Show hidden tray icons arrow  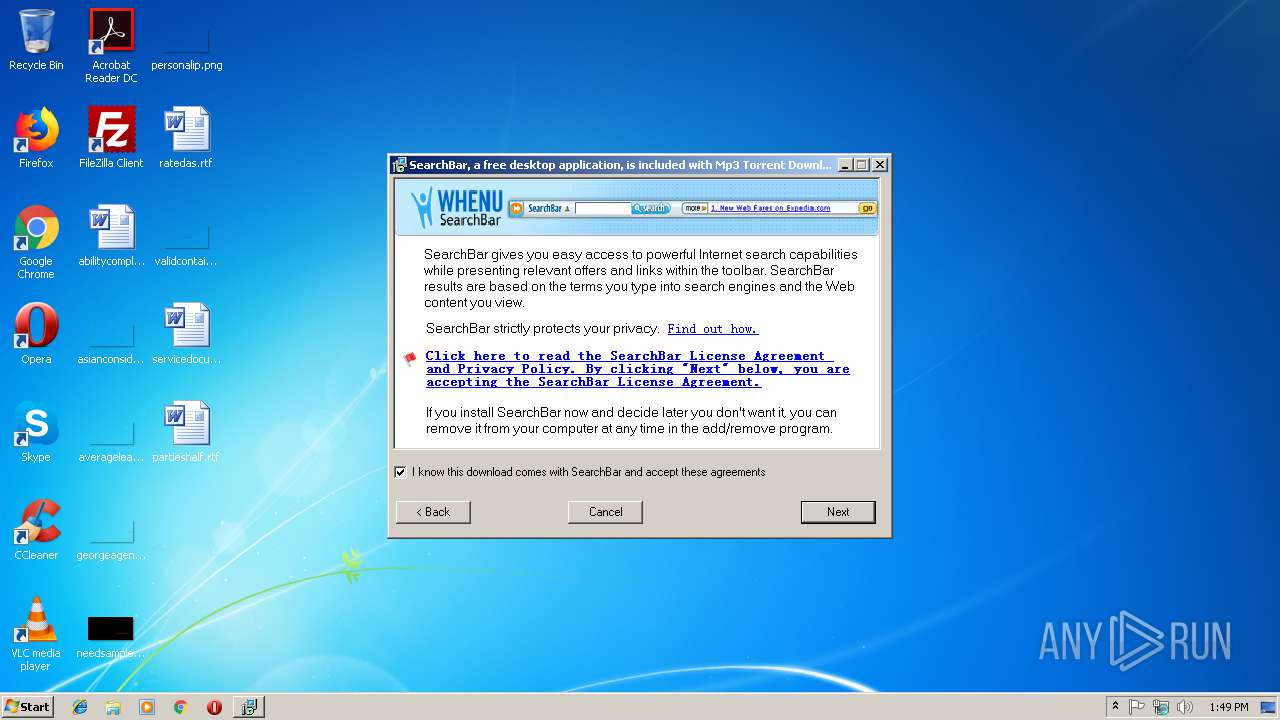pos(1115,707)
